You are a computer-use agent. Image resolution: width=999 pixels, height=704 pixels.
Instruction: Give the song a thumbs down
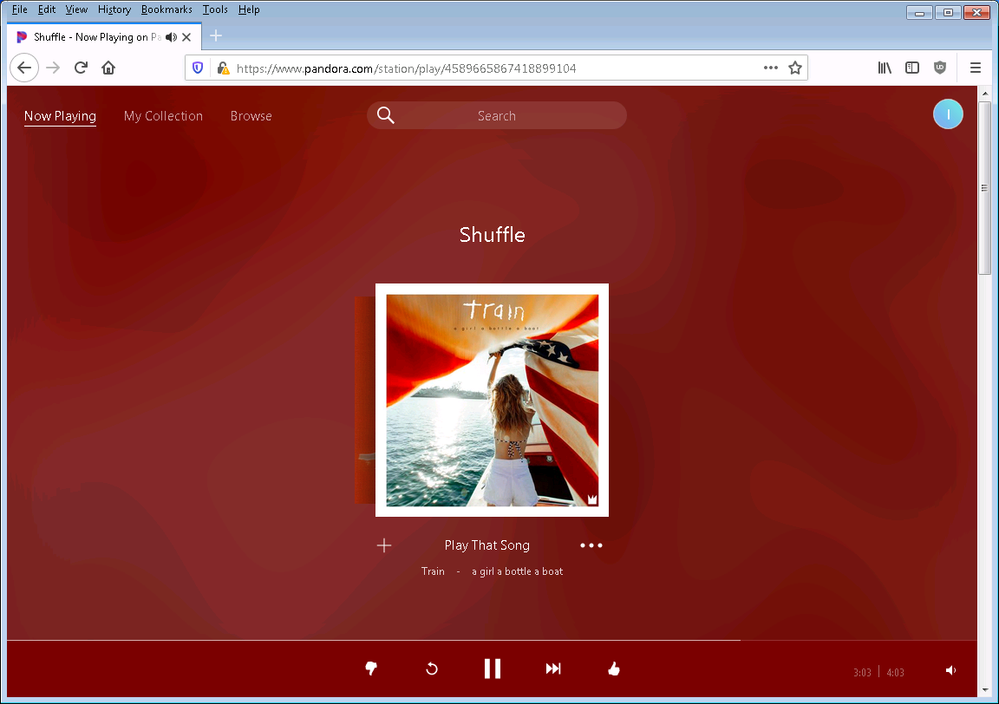click(371, 669)
